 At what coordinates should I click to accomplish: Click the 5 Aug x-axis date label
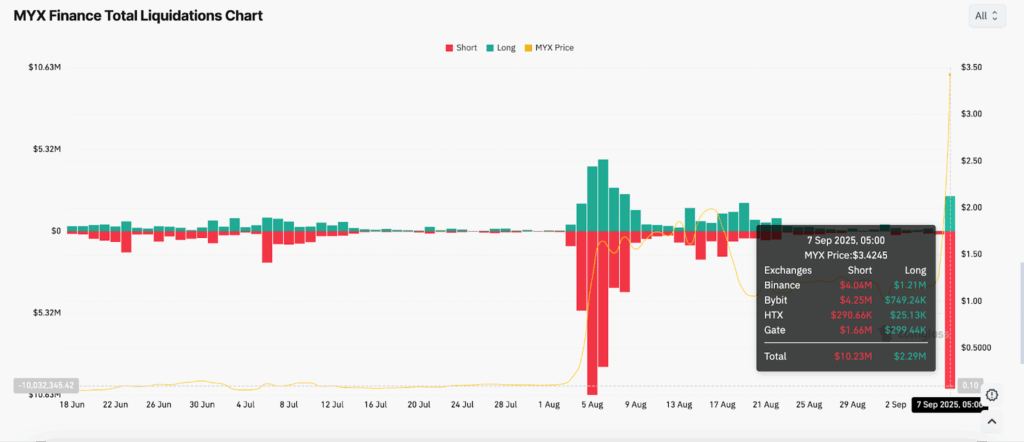tap(592, 405)
